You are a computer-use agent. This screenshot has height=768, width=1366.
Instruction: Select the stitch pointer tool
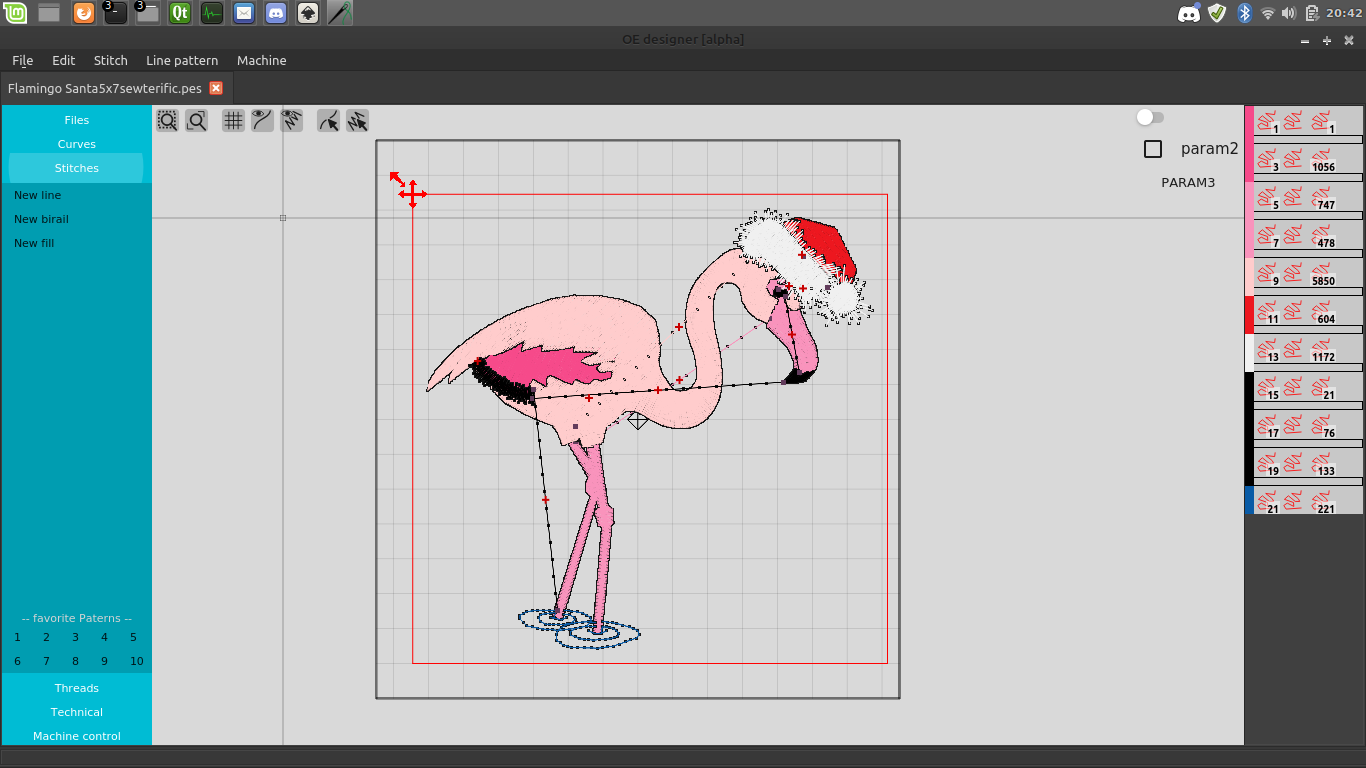click(357, 121)
